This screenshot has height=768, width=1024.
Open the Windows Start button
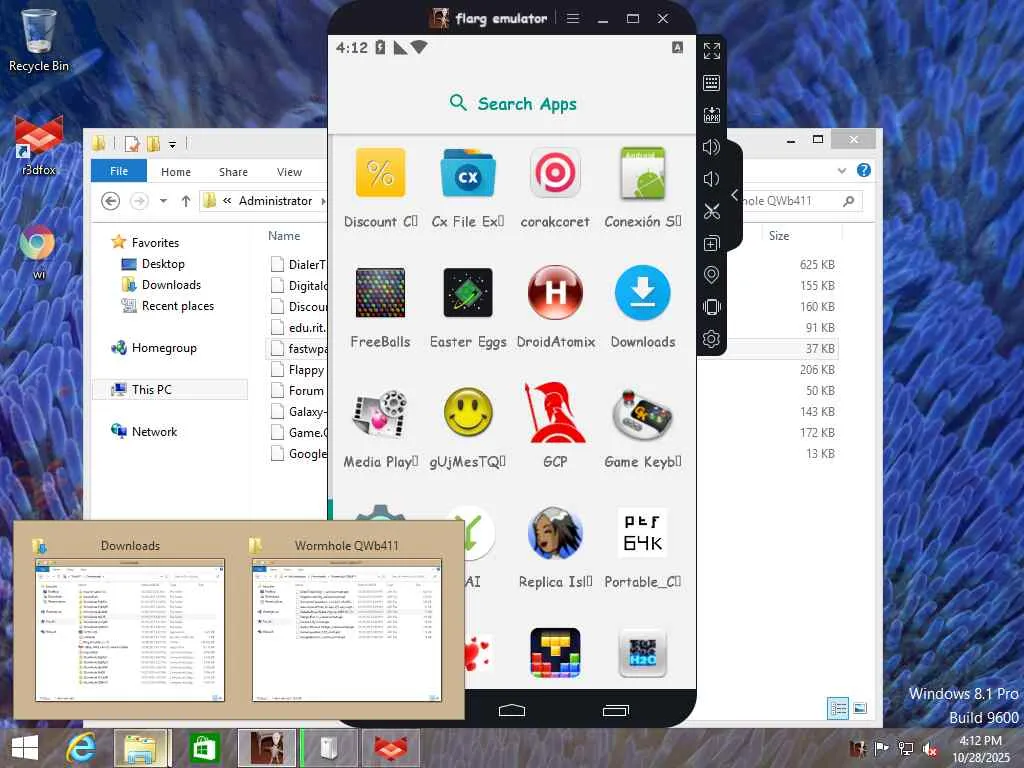pyautogui.click(x=25, y=748)
